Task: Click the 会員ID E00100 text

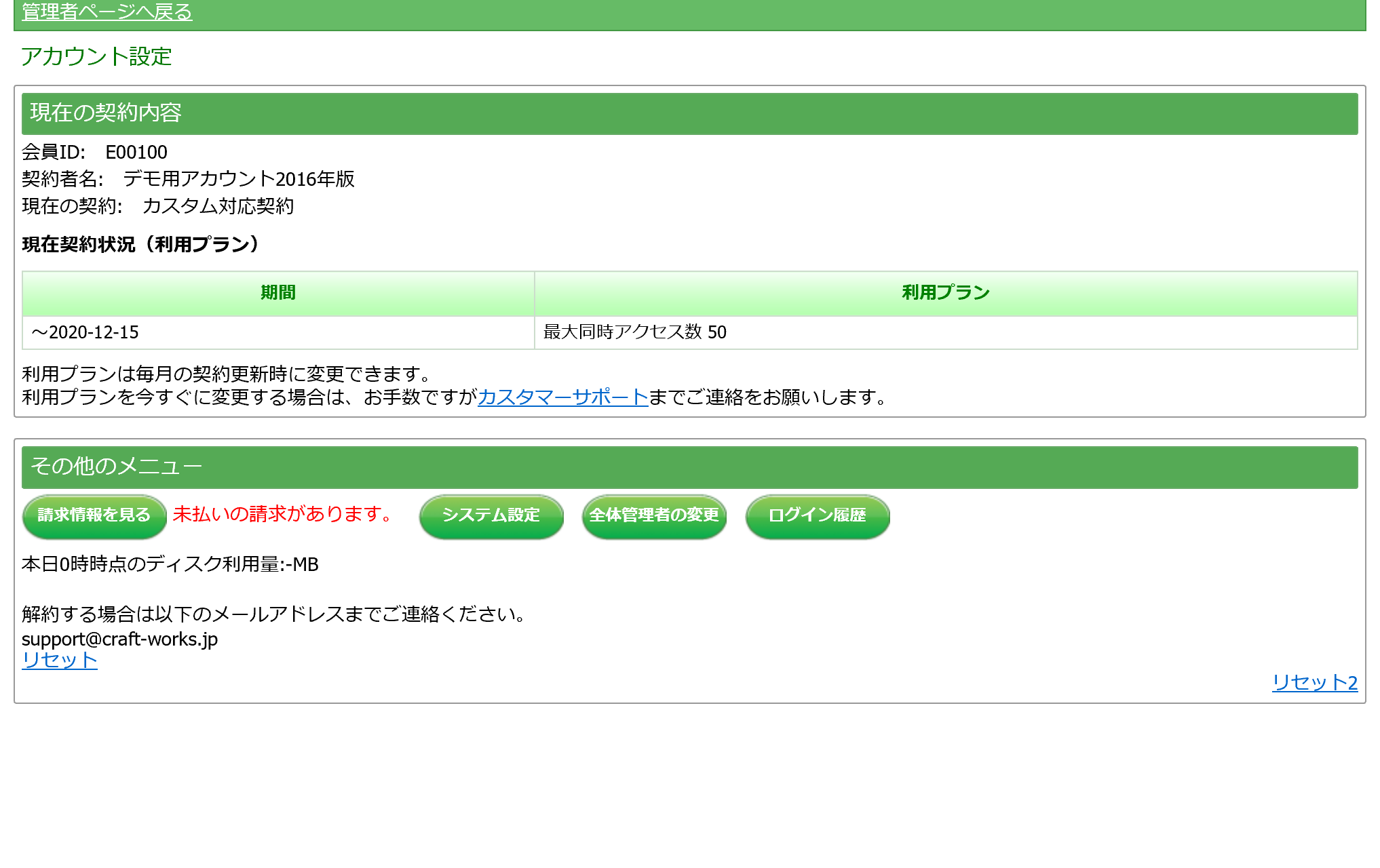Action: (94, 153)
